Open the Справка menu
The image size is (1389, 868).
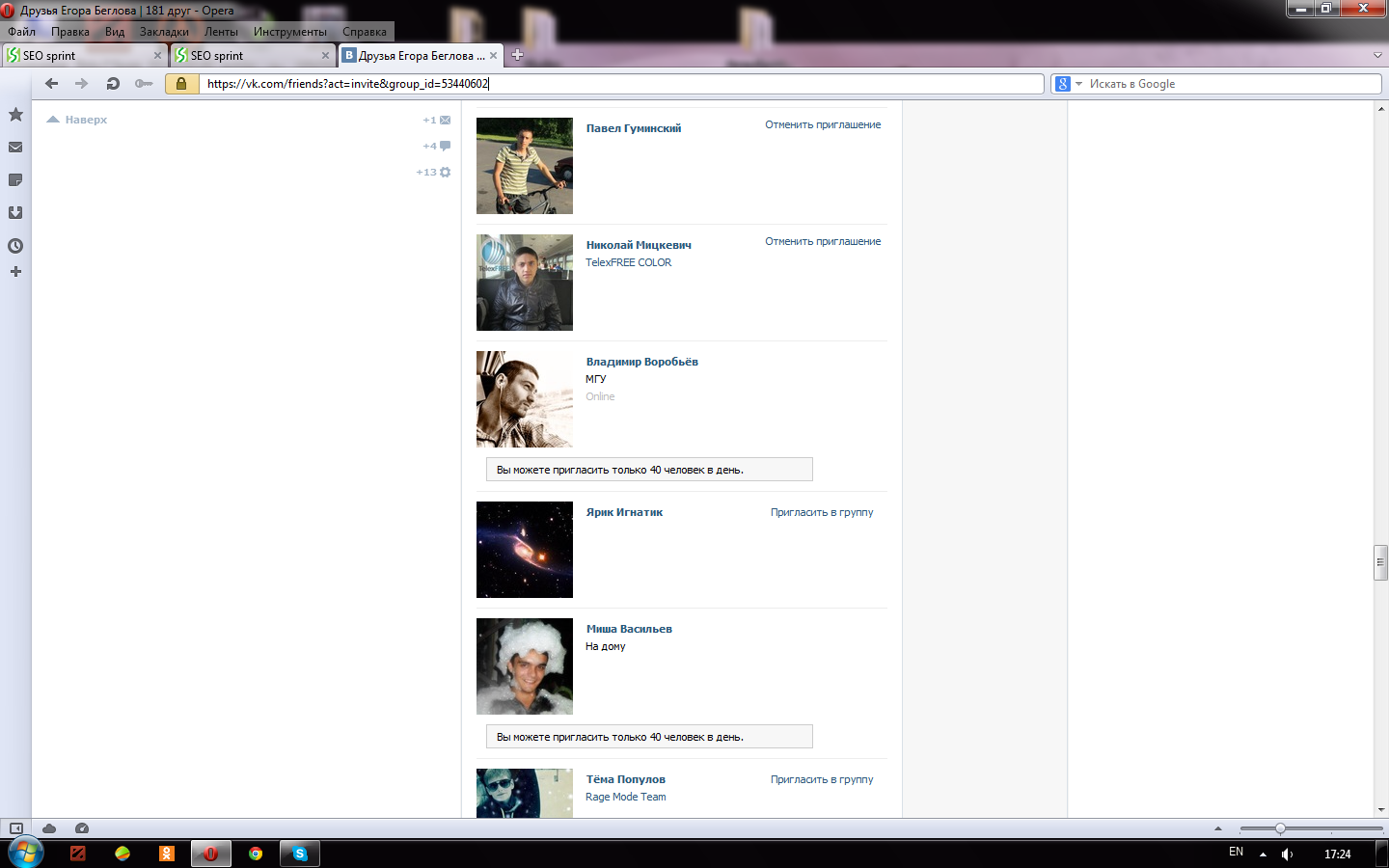click(x=365, y=32)
